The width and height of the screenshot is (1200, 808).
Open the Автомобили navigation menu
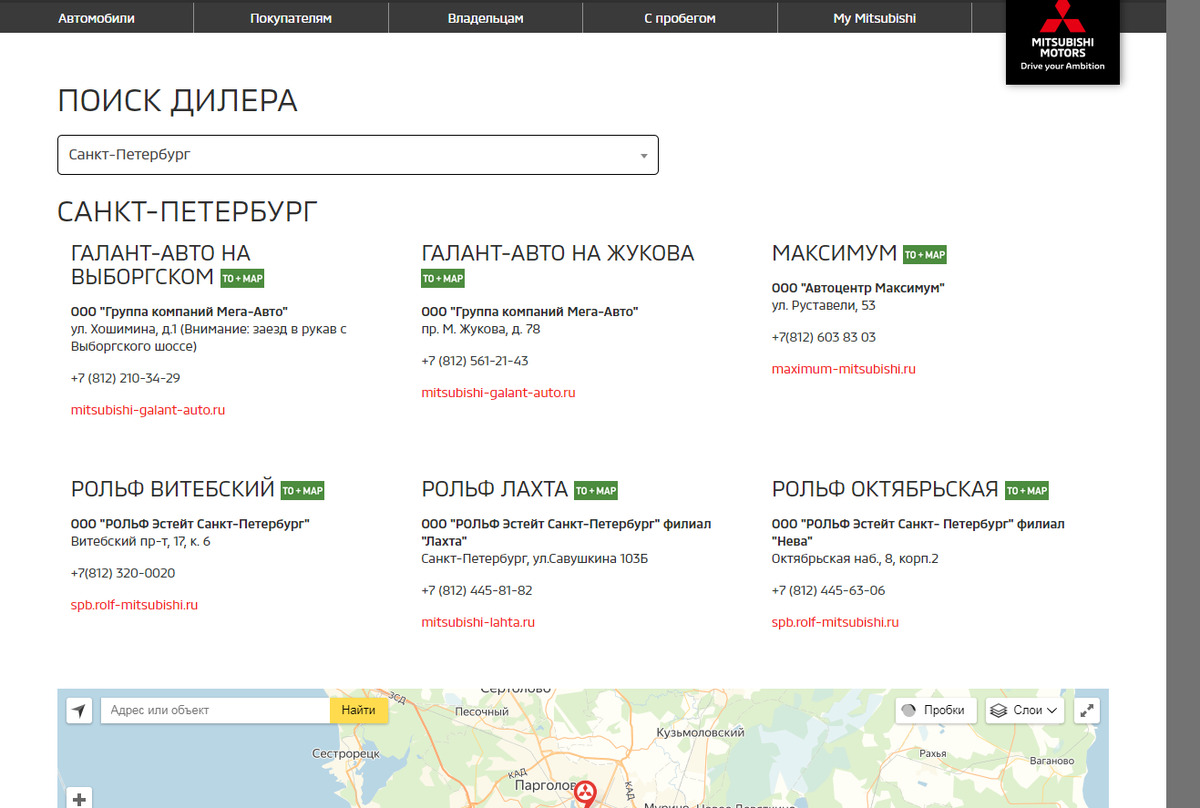point(96,18)
